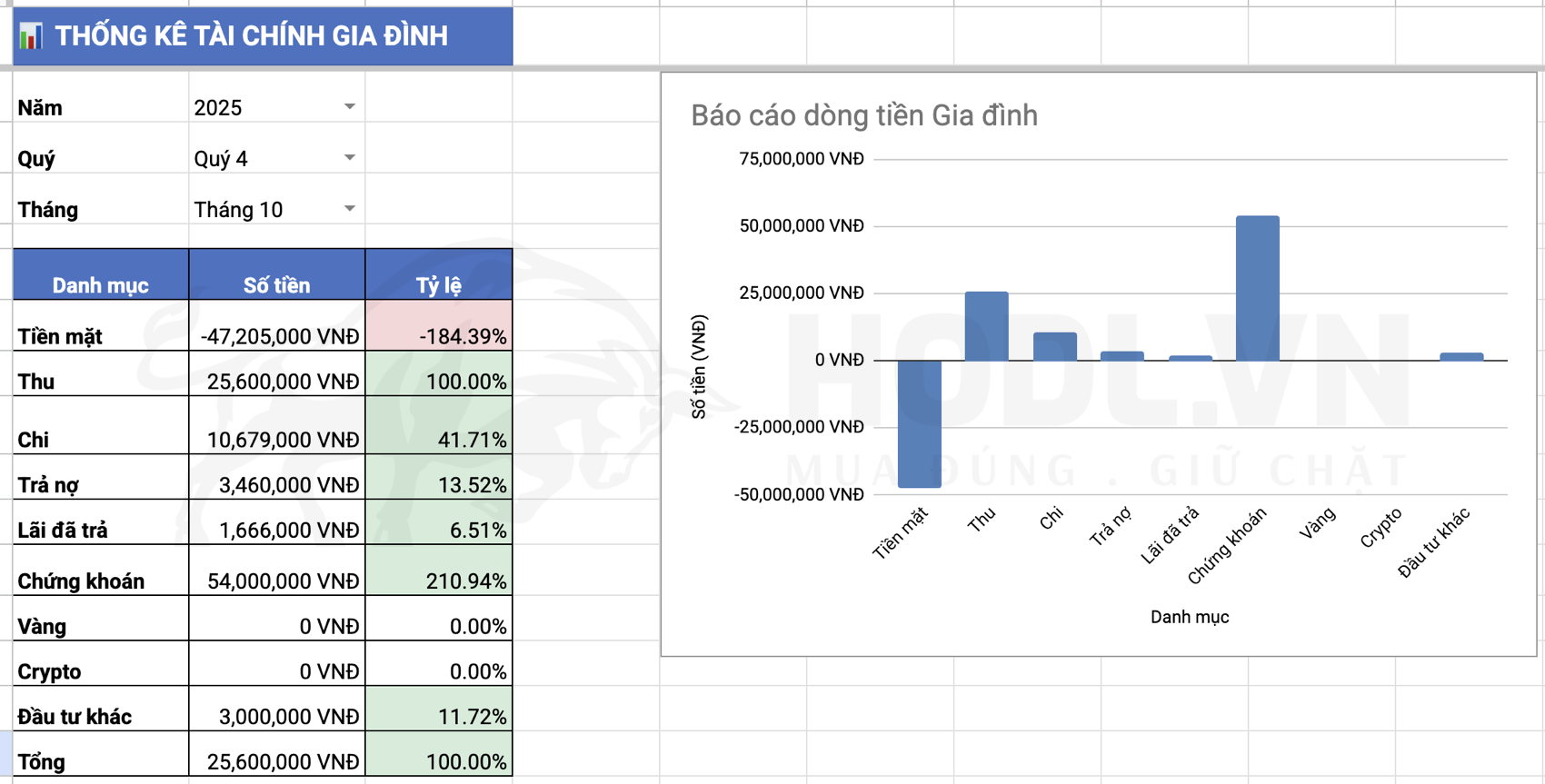Click the vertical axis title Số tiền (VNĐ)
The width and height of the screenshot is (1545, 784).
[x=699, y=367]
